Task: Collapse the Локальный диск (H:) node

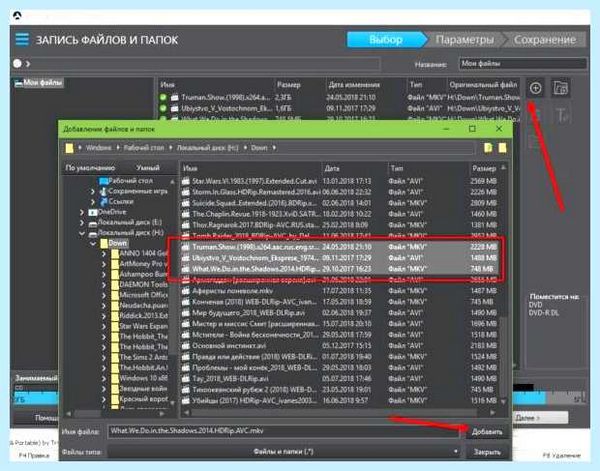Action: tap(82, 233)
